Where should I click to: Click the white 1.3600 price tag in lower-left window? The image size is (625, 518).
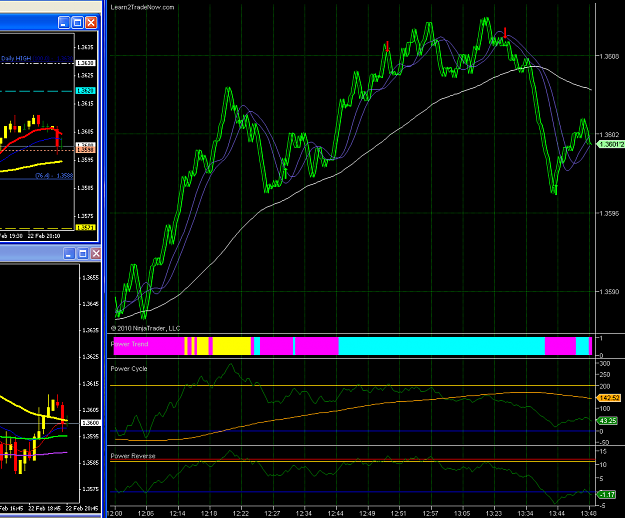(90, 423)
